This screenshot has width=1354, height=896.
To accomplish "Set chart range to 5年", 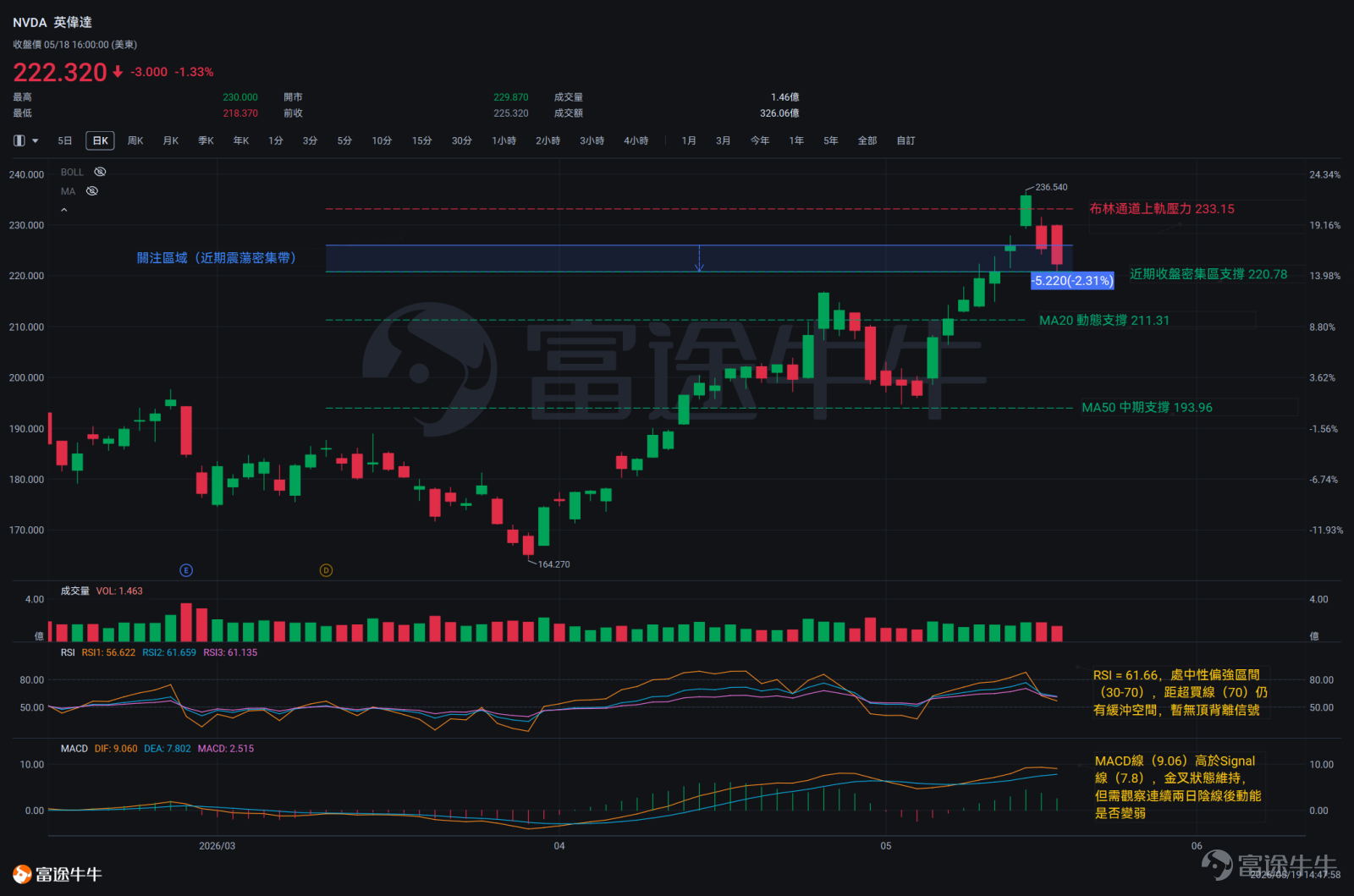I will (x=831, y=140).
